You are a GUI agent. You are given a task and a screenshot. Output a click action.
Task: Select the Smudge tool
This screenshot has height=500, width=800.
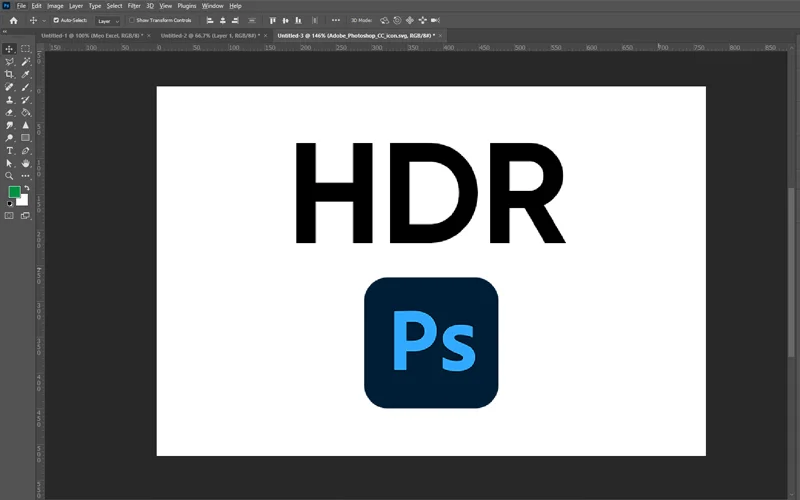click(9, 126)
